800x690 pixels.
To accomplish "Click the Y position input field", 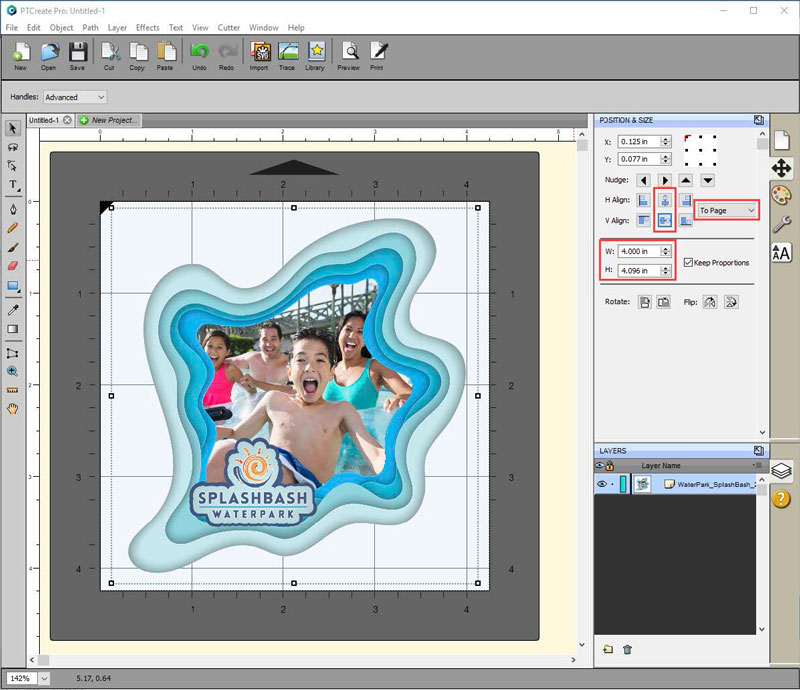I will pos(639,159).
